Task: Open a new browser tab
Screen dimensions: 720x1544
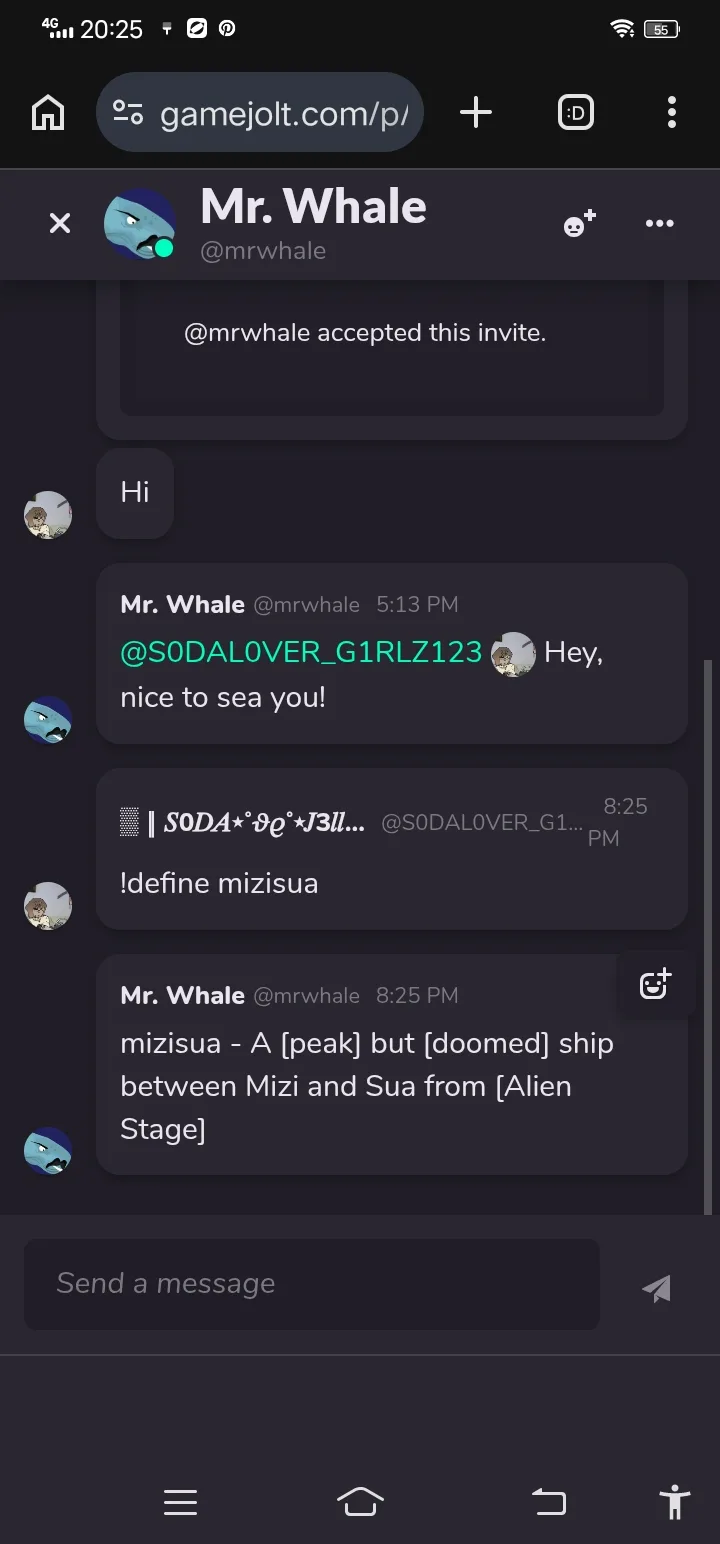Action: pyautogui.click(x=476, y=113)
